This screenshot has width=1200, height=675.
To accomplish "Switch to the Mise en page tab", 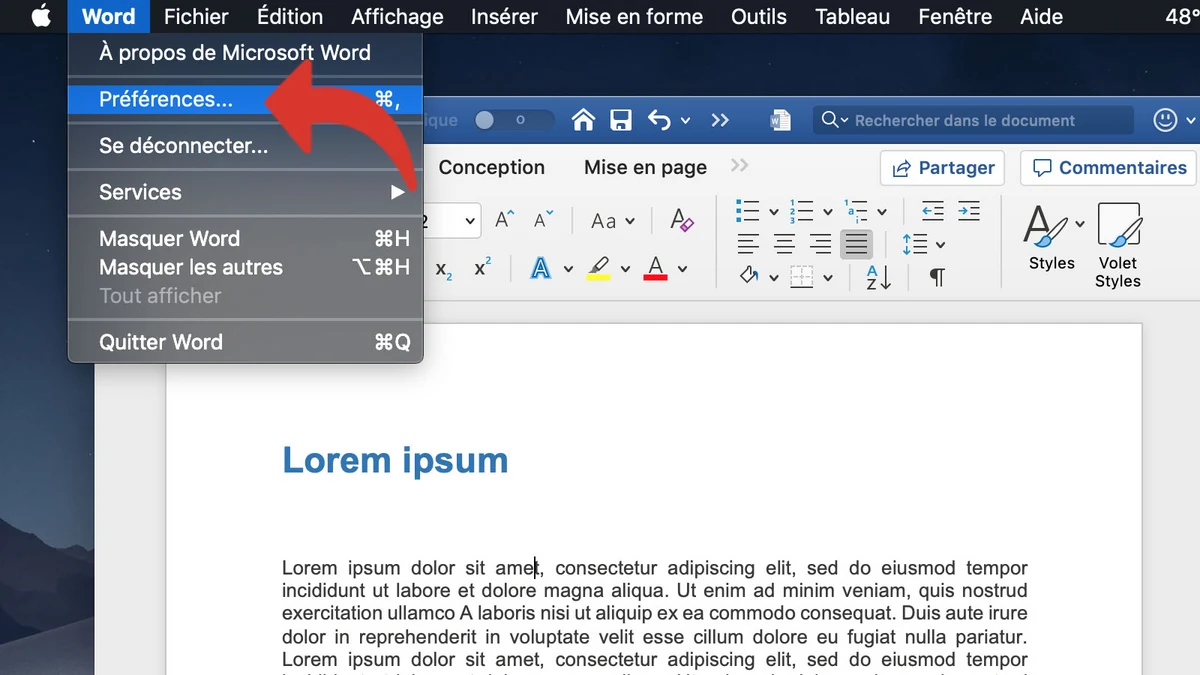I will coord(645,168).
